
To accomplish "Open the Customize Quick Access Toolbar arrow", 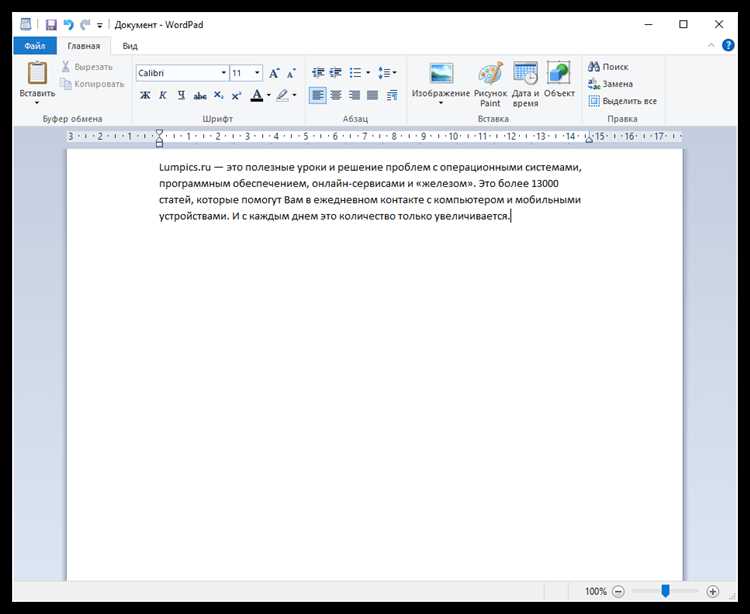I will [x=99, y=25].
